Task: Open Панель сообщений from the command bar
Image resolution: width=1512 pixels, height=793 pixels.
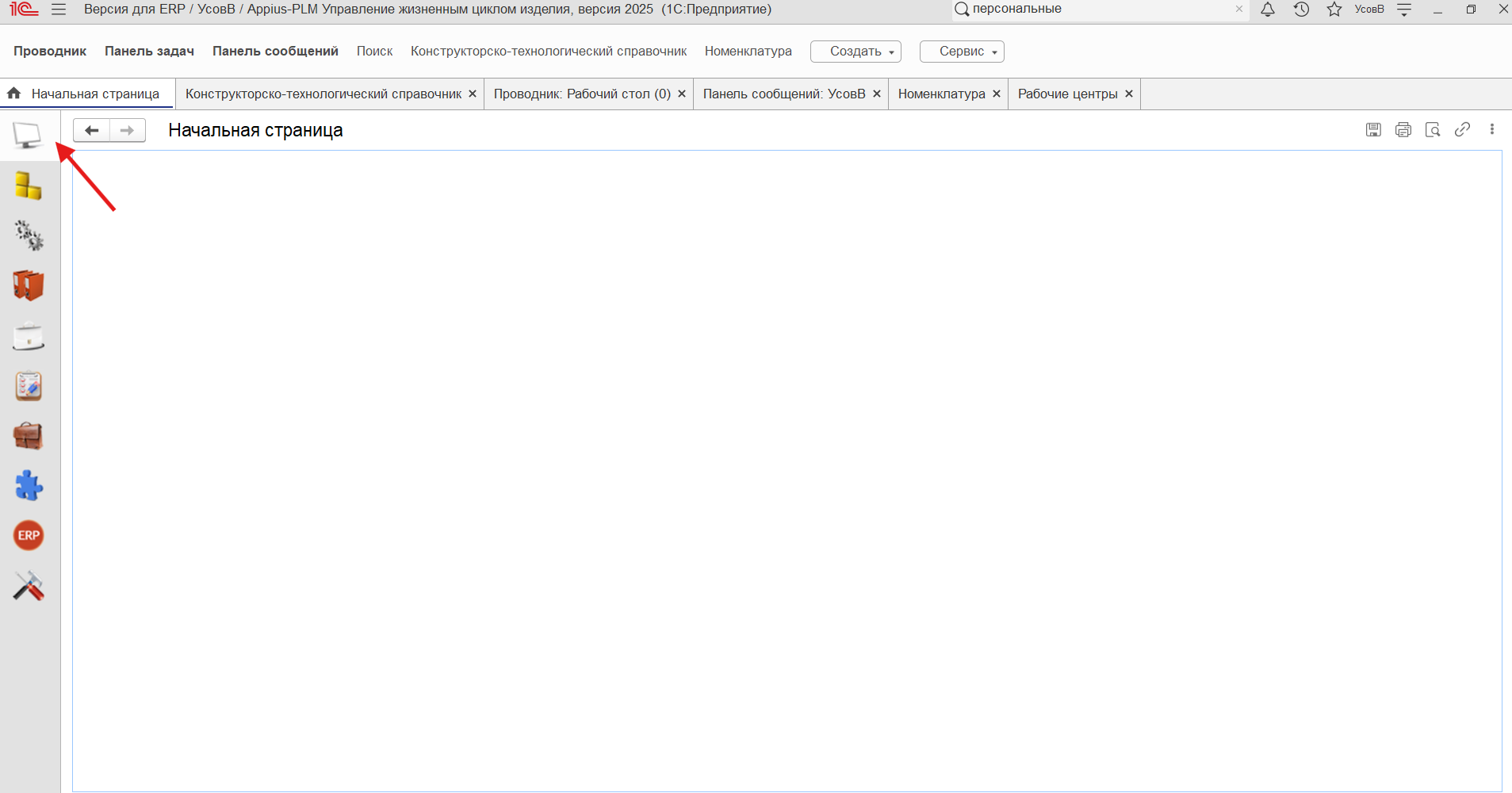Action: click(275, 52)
